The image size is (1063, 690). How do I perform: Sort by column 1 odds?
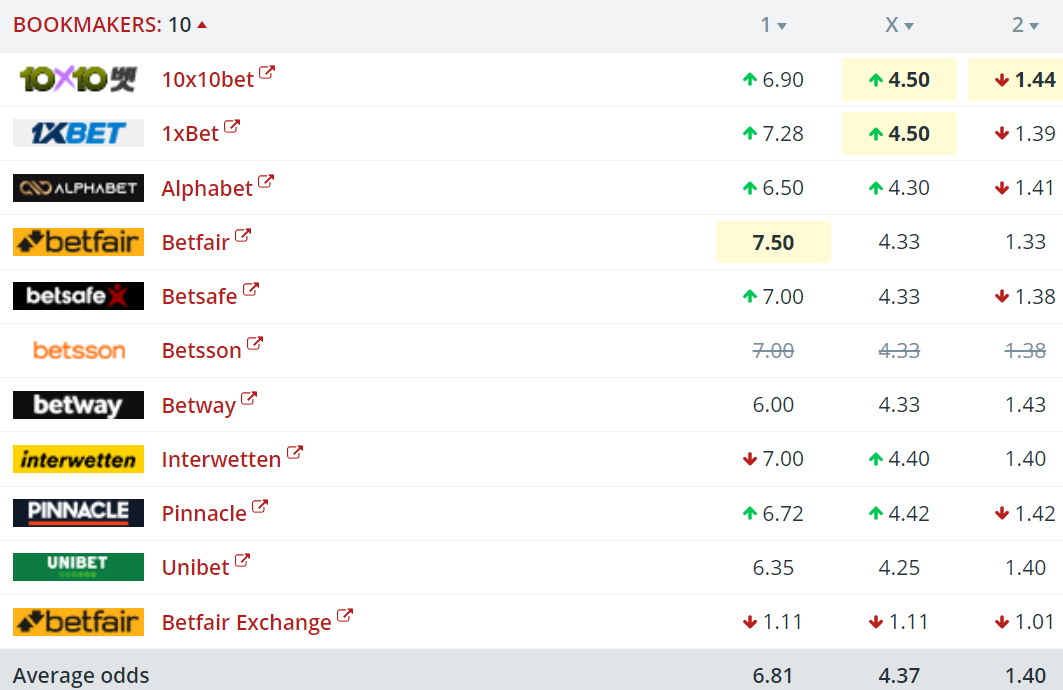(x=773, y=25)
